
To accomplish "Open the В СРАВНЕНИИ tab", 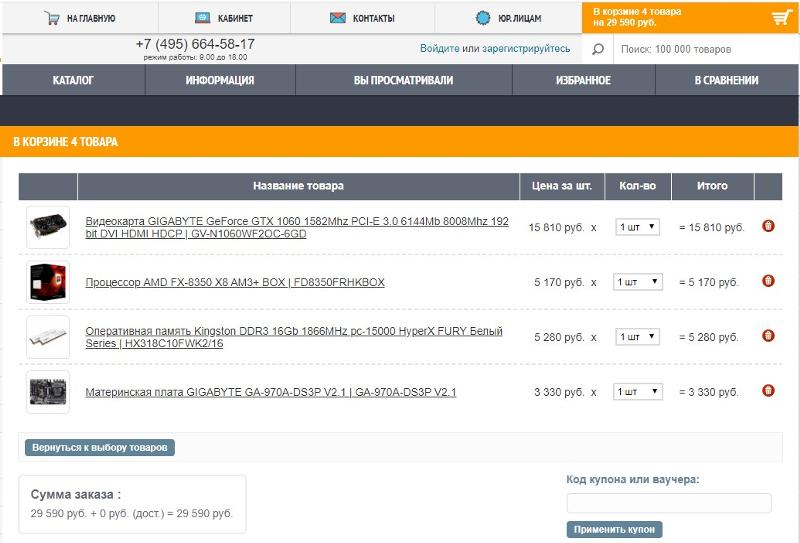I will click(x=727, y=80).
